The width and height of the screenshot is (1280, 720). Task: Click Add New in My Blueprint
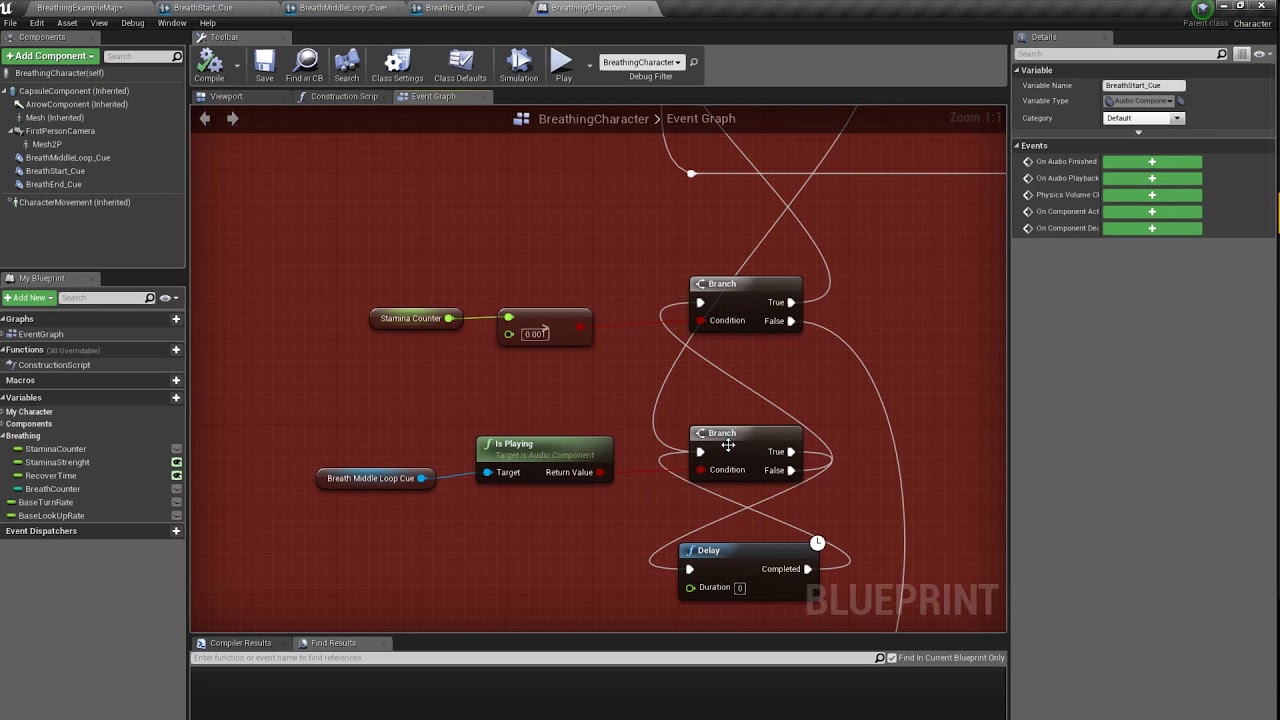[x=28, y=297]
